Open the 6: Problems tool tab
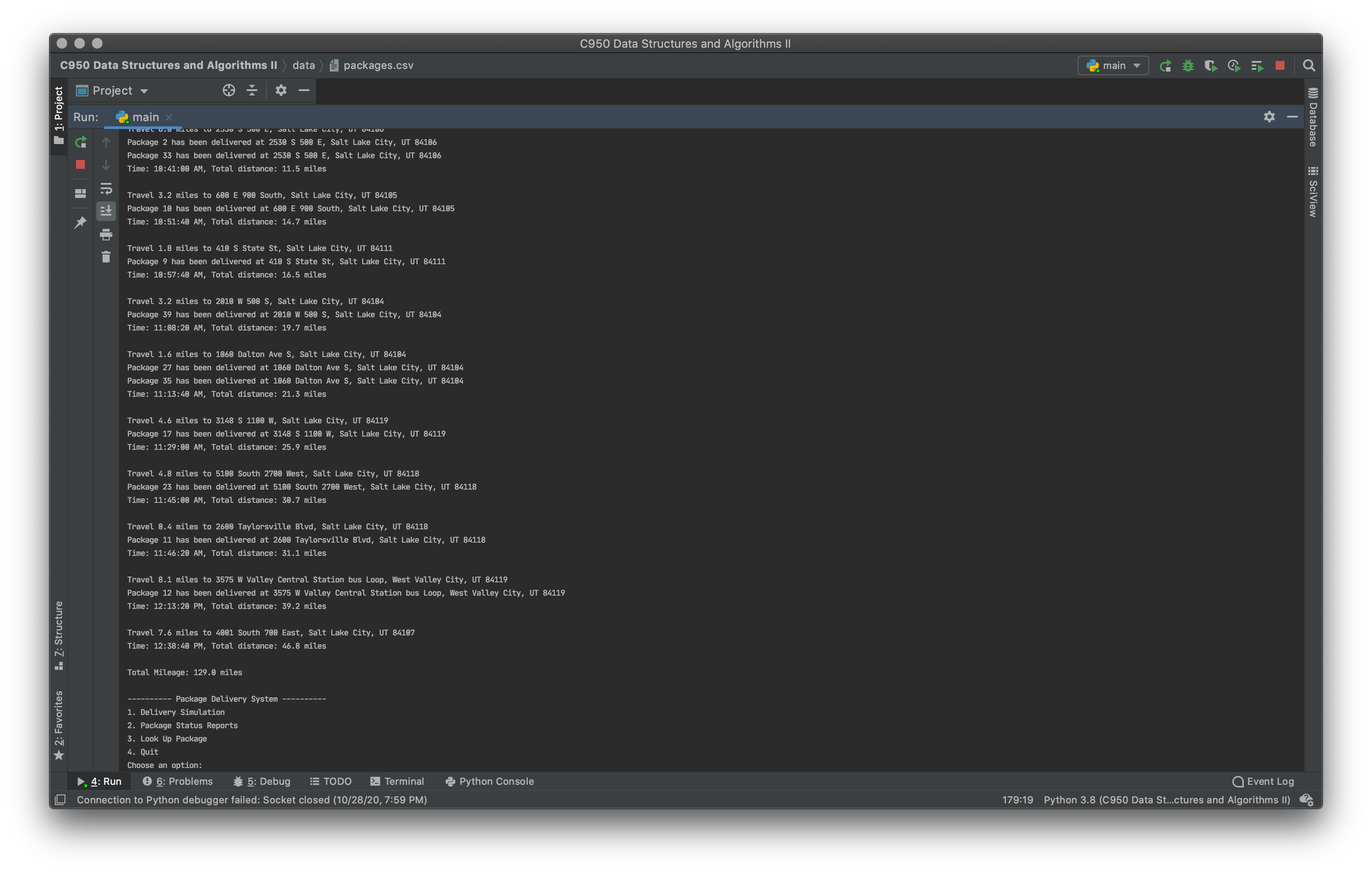This screenshot has width=1372, height=874. click(x=177, y=781)
